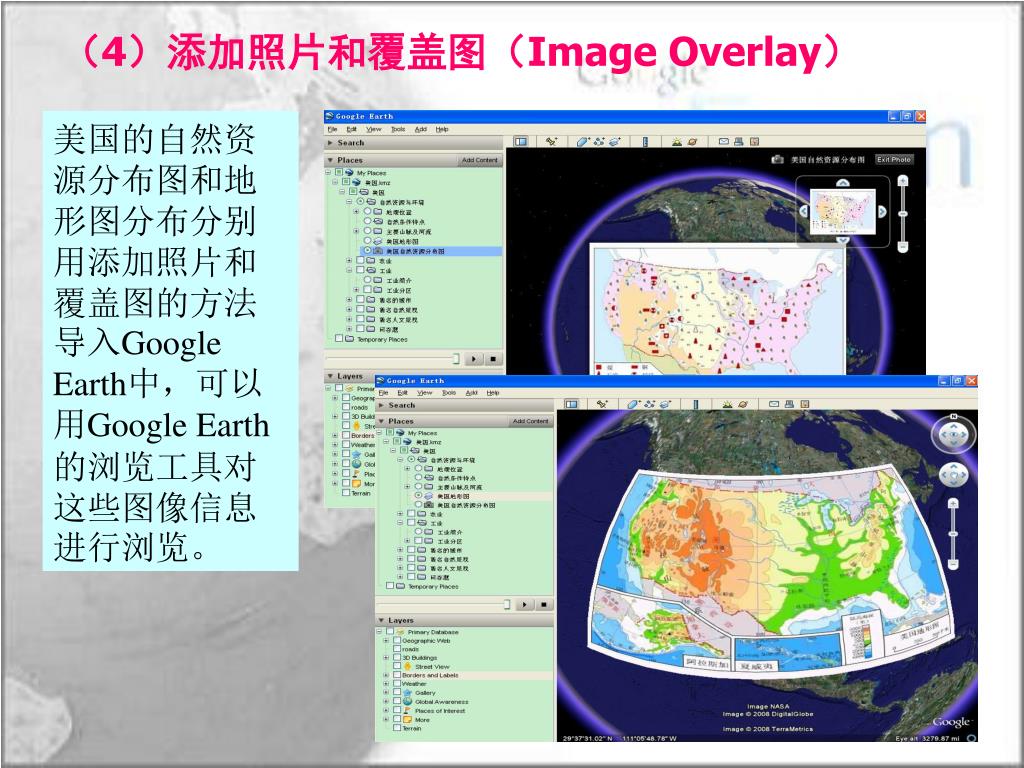Click View in Google Maps icon, front window
This screenshot has width=1024, height=768.
pos(805,404)
